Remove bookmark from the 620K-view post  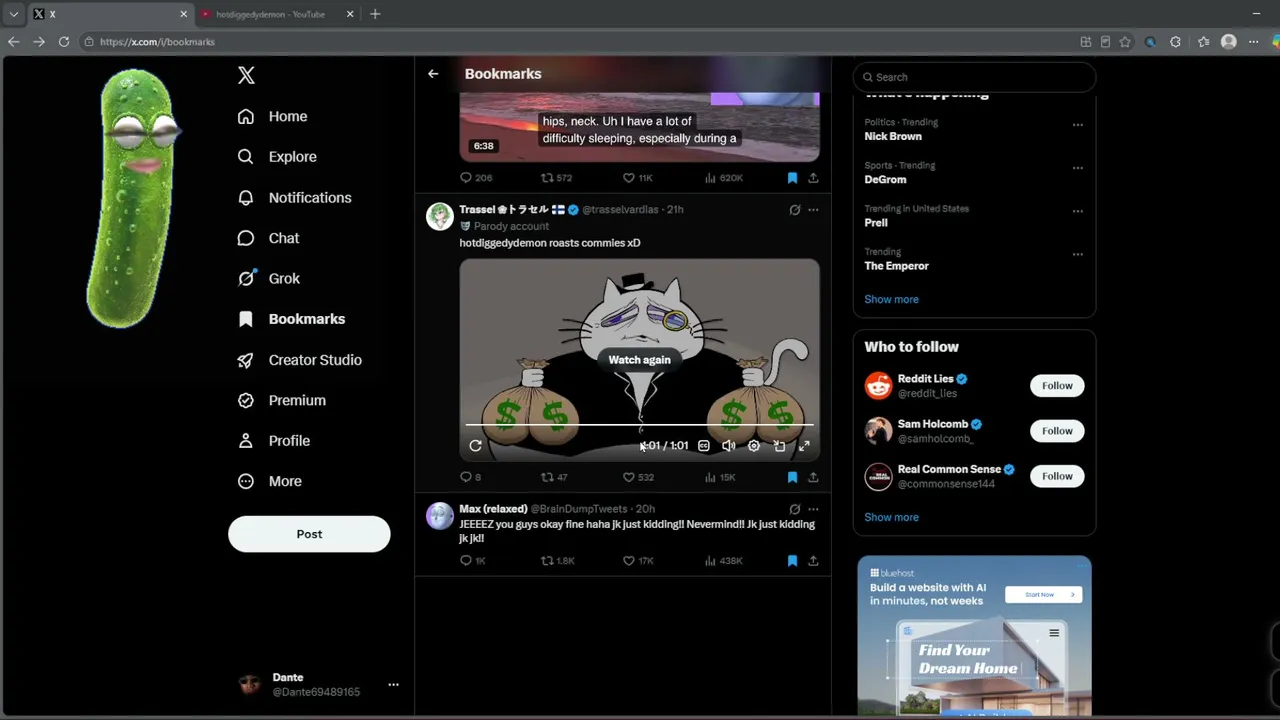coord(792,178)
